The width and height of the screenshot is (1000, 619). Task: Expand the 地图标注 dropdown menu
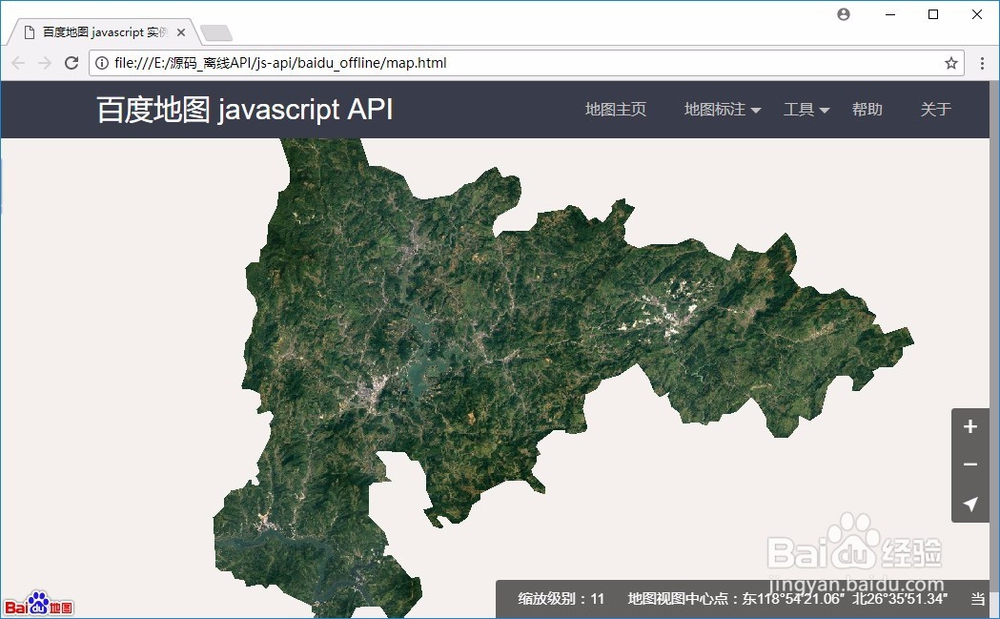pyautogui.click(x=722, y=109)
